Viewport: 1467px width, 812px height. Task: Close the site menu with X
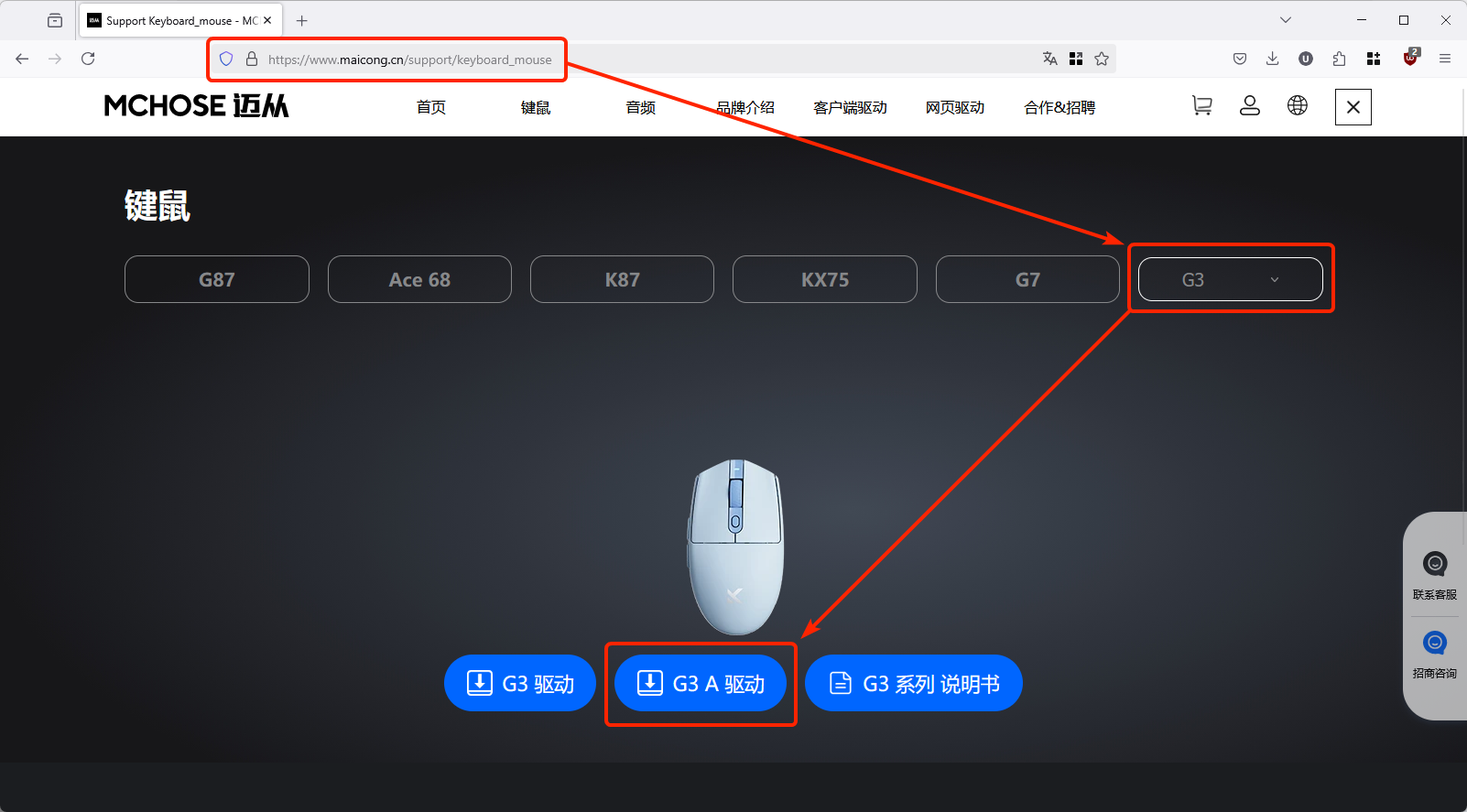tap(1353, 107)
